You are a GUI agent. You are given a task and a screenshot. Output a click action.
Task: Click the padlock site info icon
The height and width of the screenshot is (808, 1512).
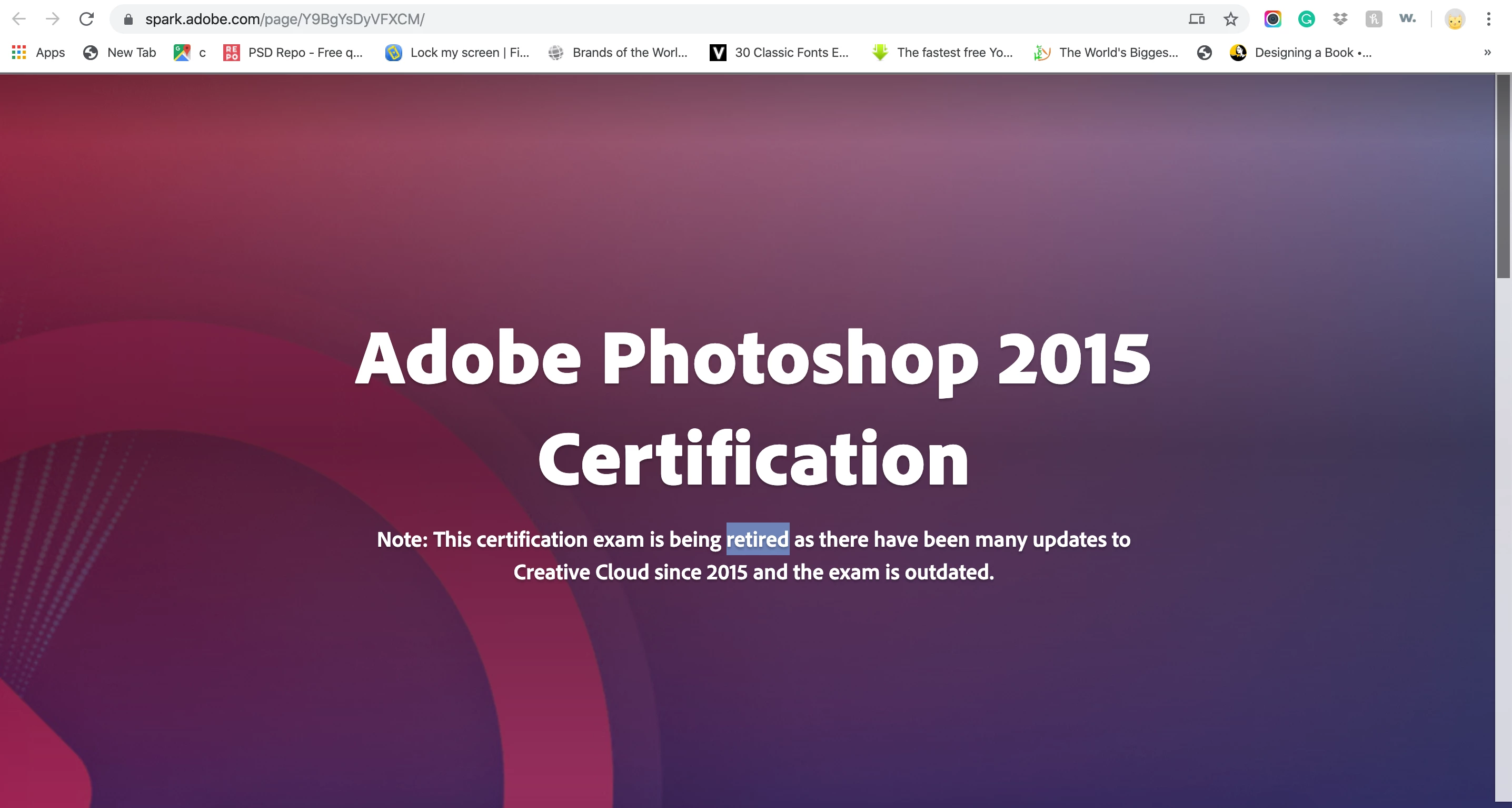coord(128,19)
